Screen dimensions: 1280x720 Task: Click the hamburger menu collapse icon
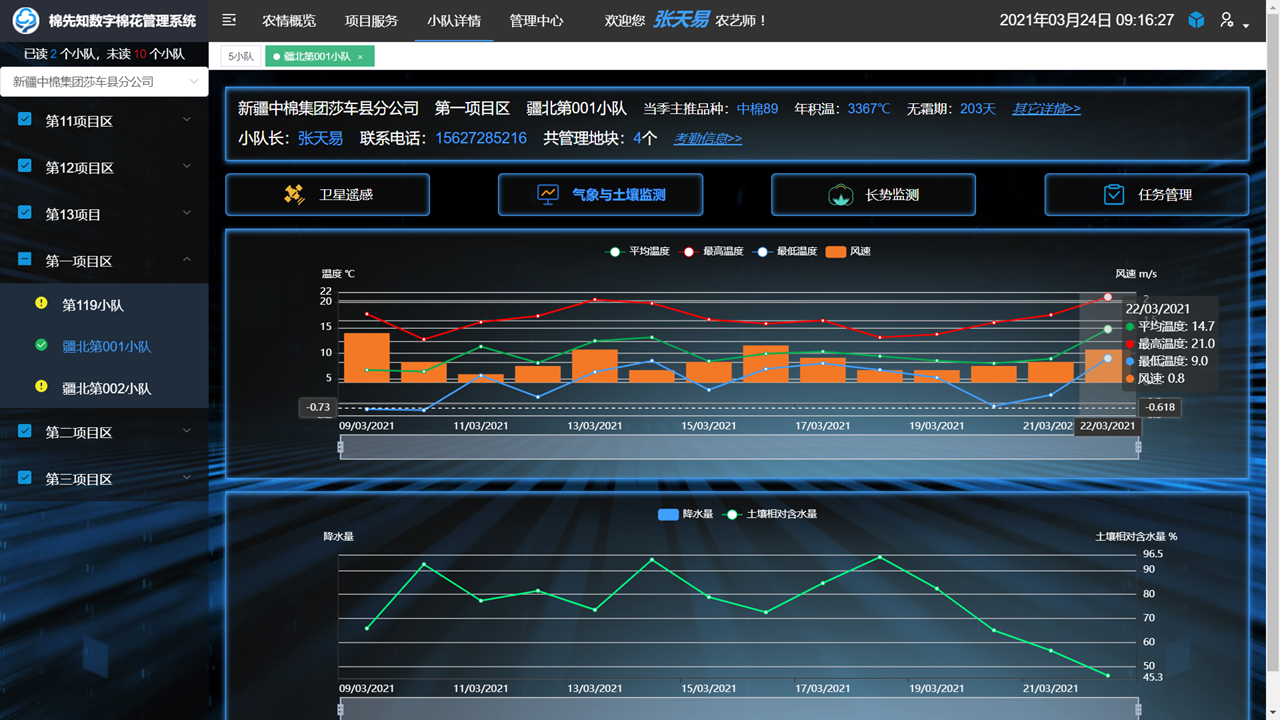(x=229, y=20)
